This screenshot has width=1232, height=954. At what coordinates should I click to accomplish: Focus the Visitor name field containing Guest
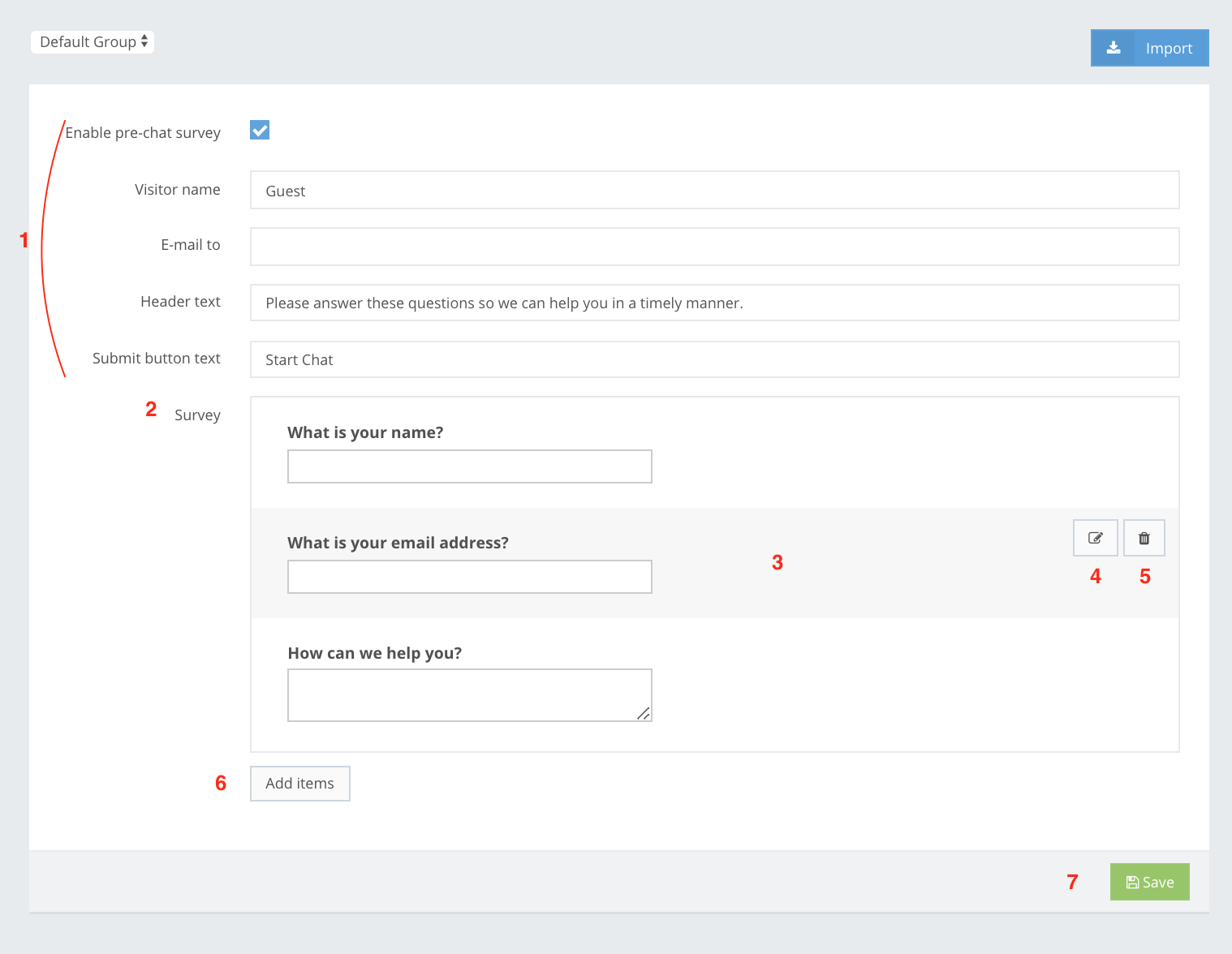(x=713, y=191)
